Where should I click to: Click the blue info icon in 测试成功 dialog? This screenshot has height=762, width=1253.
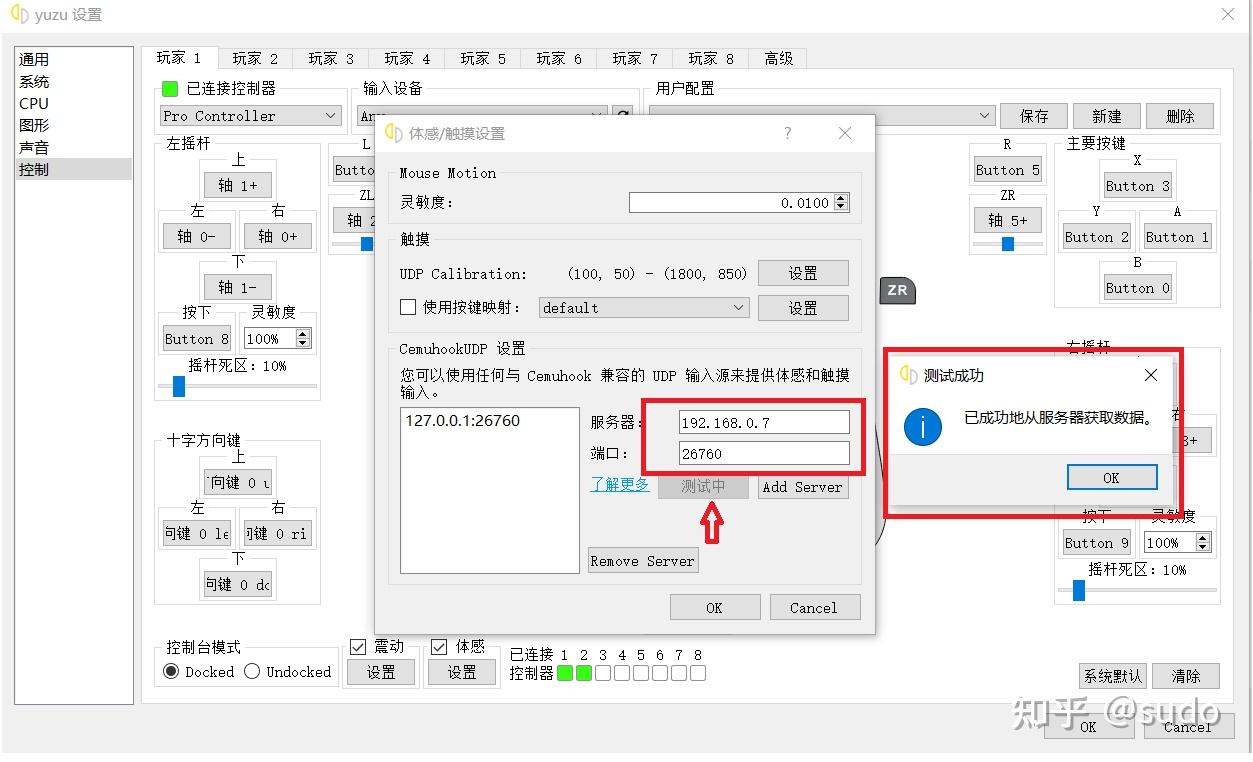point(921,427)
